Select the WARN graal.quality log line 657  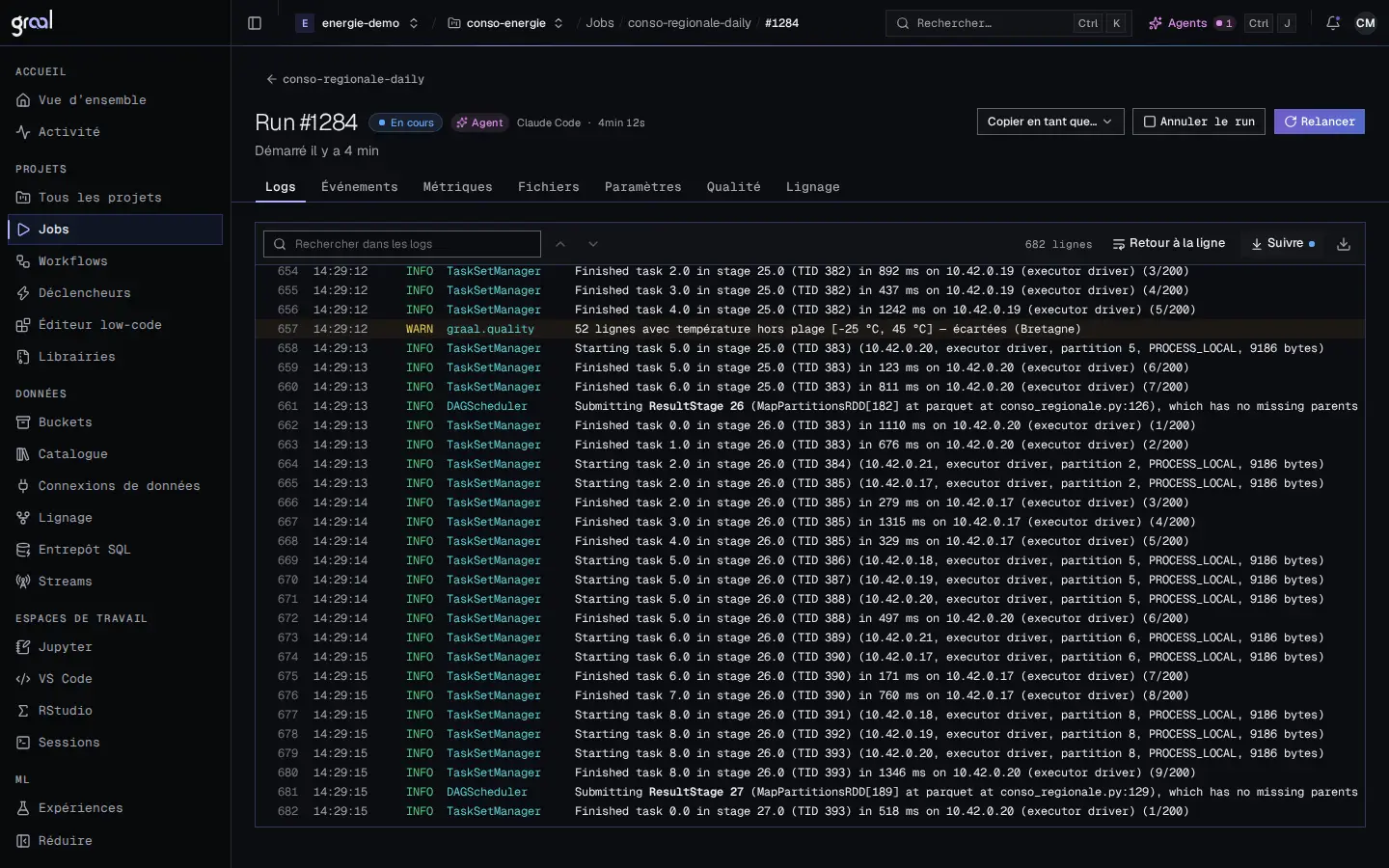coord(810,329)
